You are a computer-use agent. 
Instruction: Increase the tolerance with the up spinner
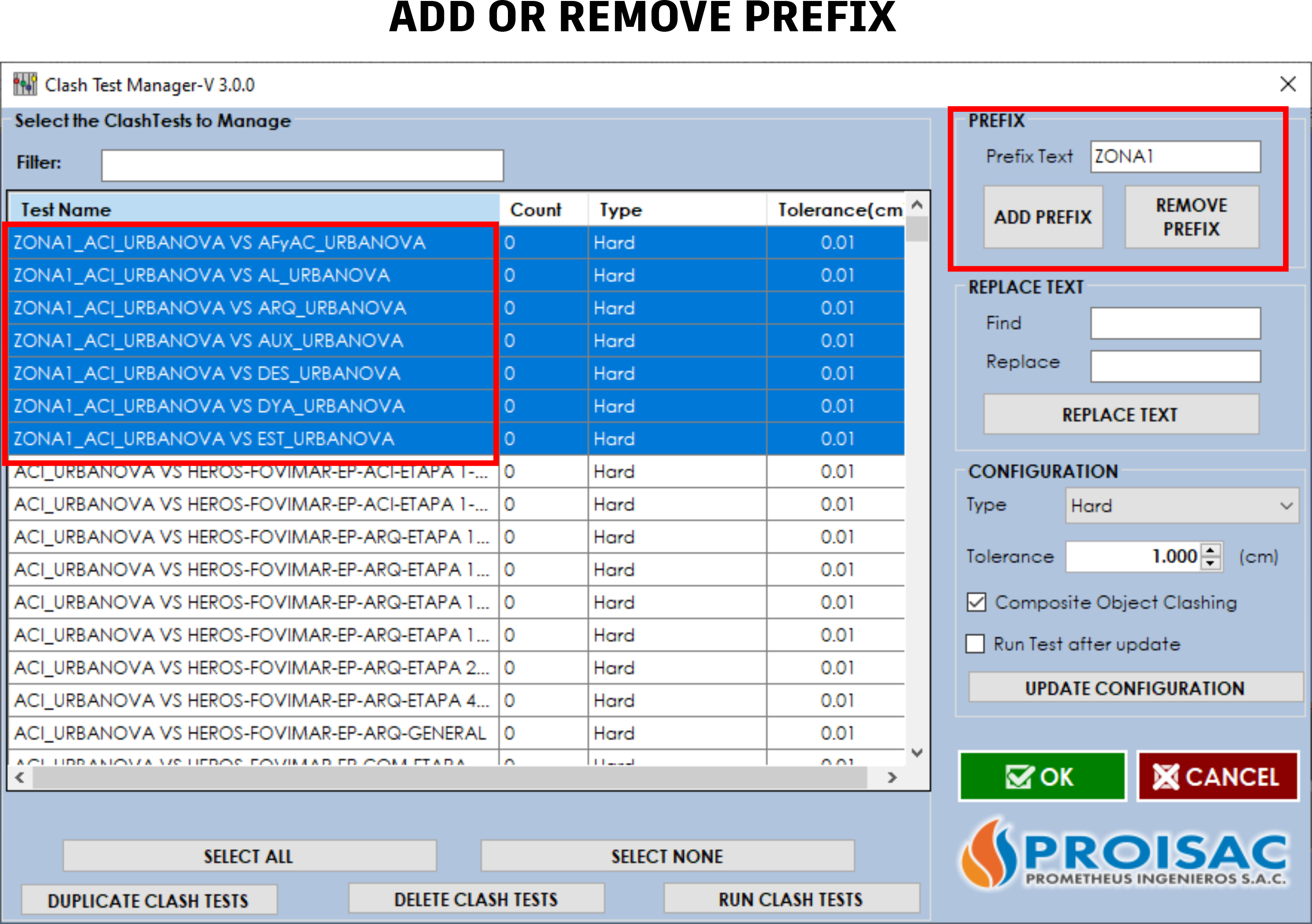(1210, 550)
